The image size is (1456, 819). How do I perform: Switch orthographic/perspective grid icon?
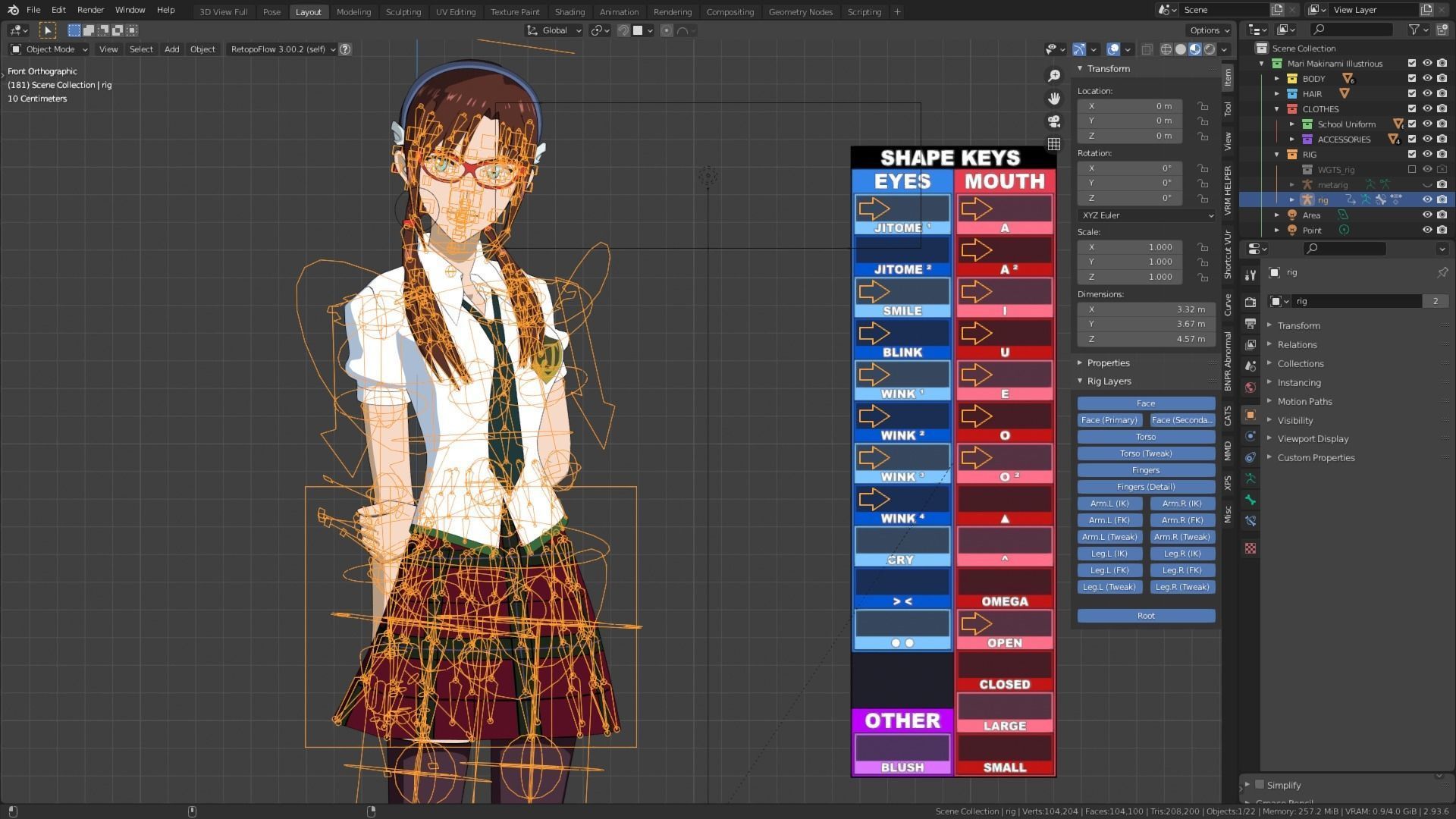(x=1054, y=144)
